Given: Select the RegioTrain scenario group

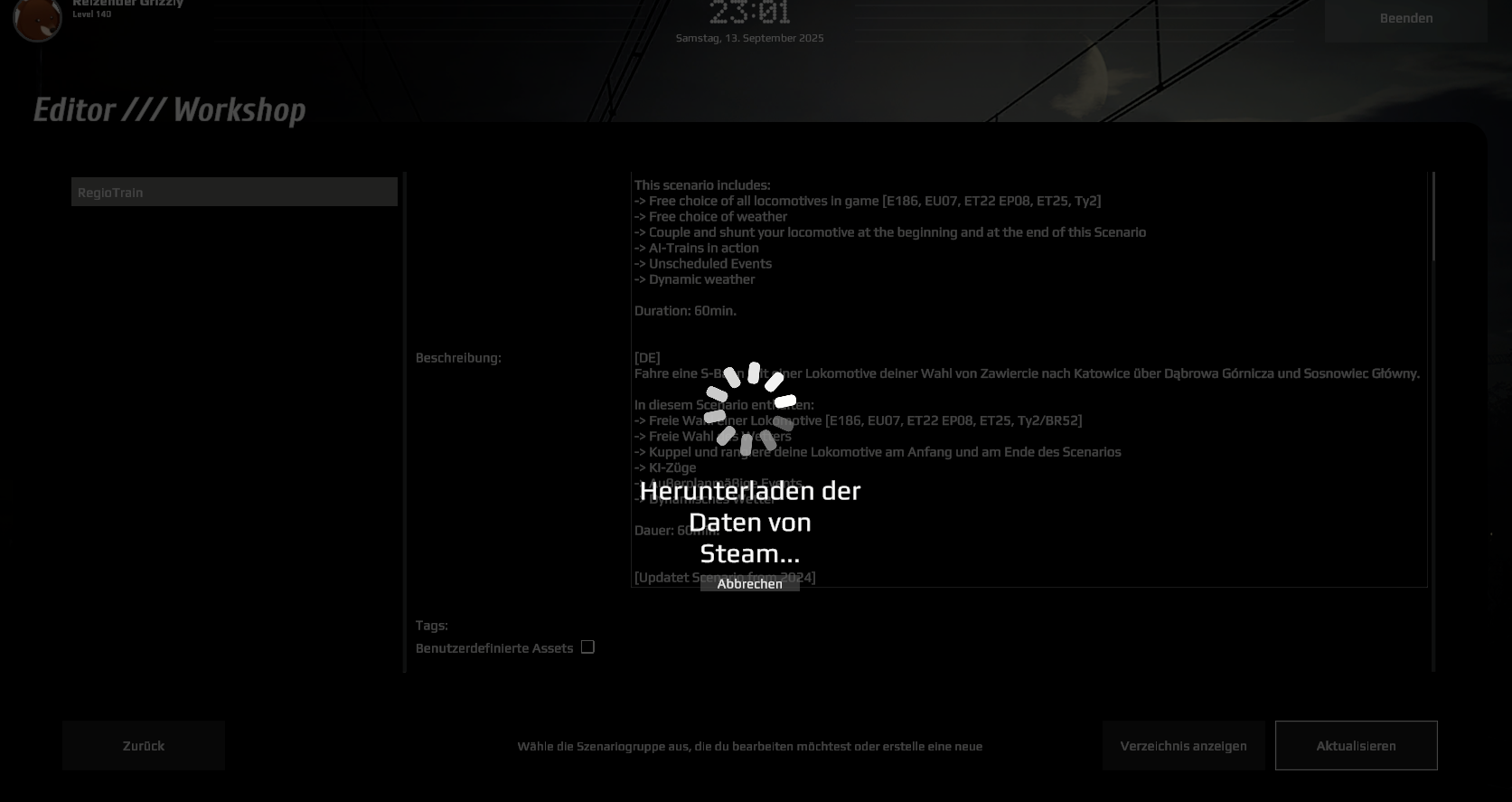Looking at the screenshot, I should point(234,192).
